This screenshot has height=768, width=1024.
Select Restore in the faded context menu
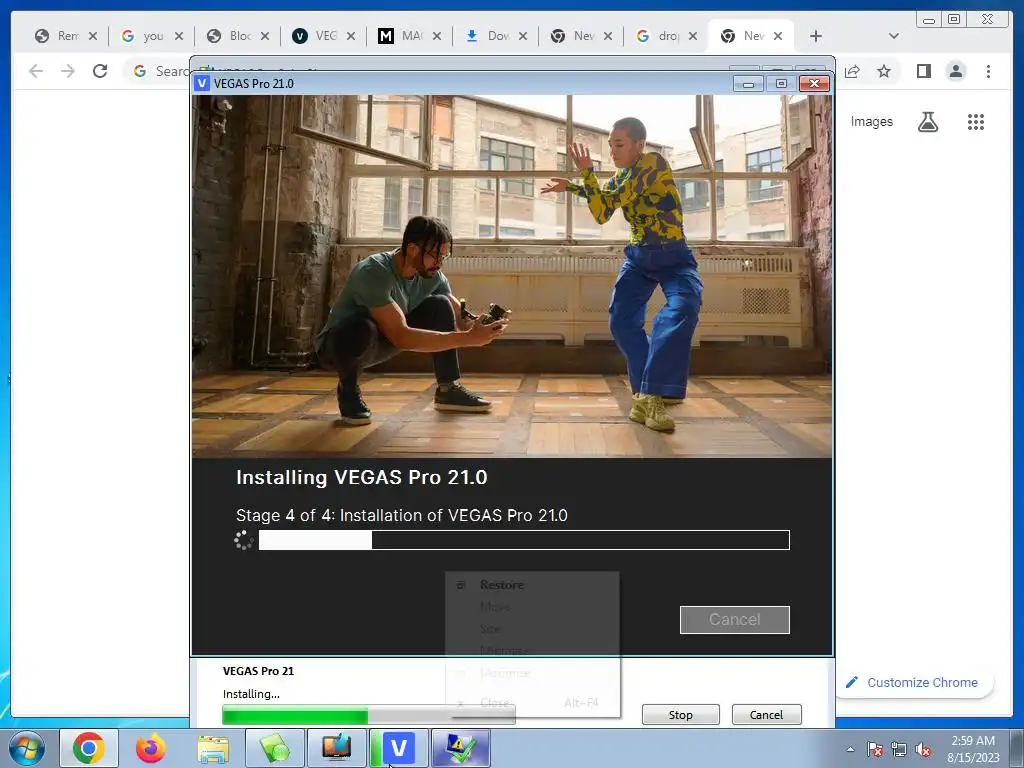pyautogui.click(x=502, y=584)
